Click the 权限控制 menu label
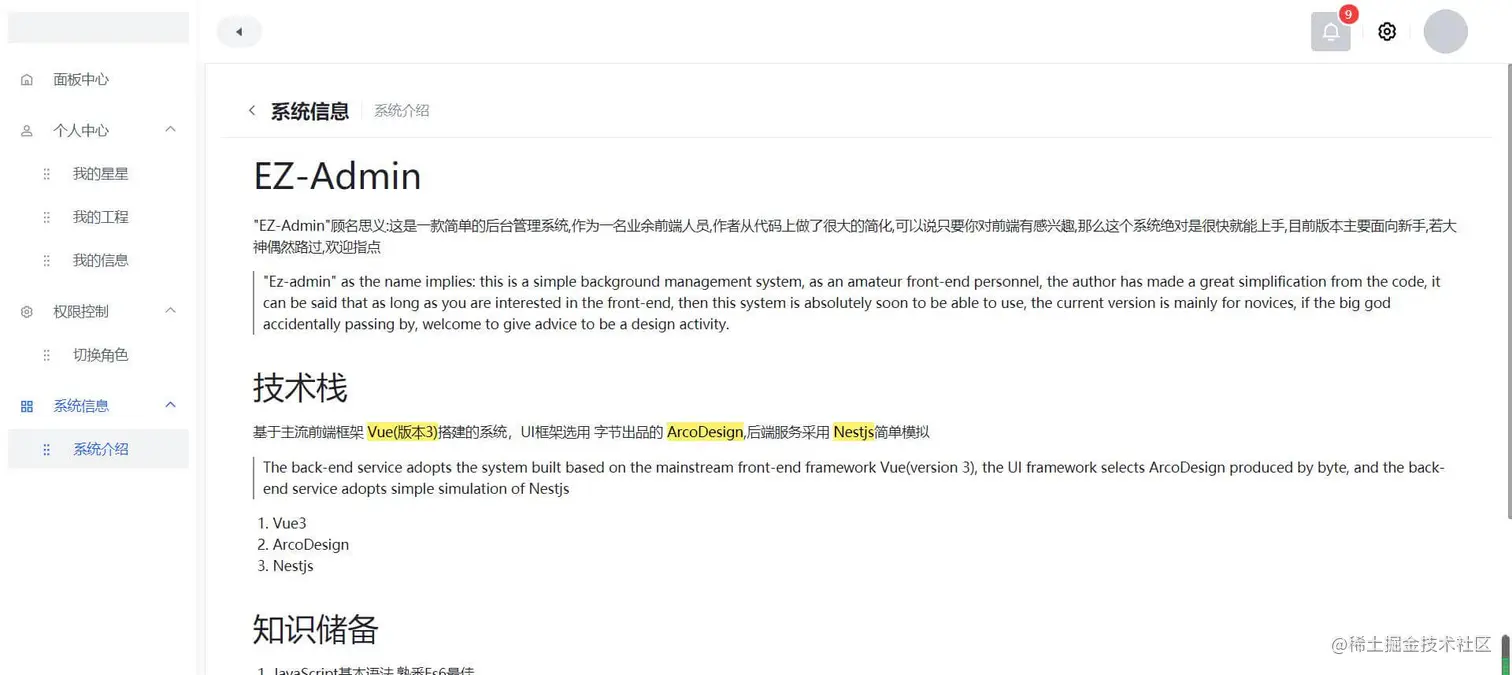 [x=81, y=312]
